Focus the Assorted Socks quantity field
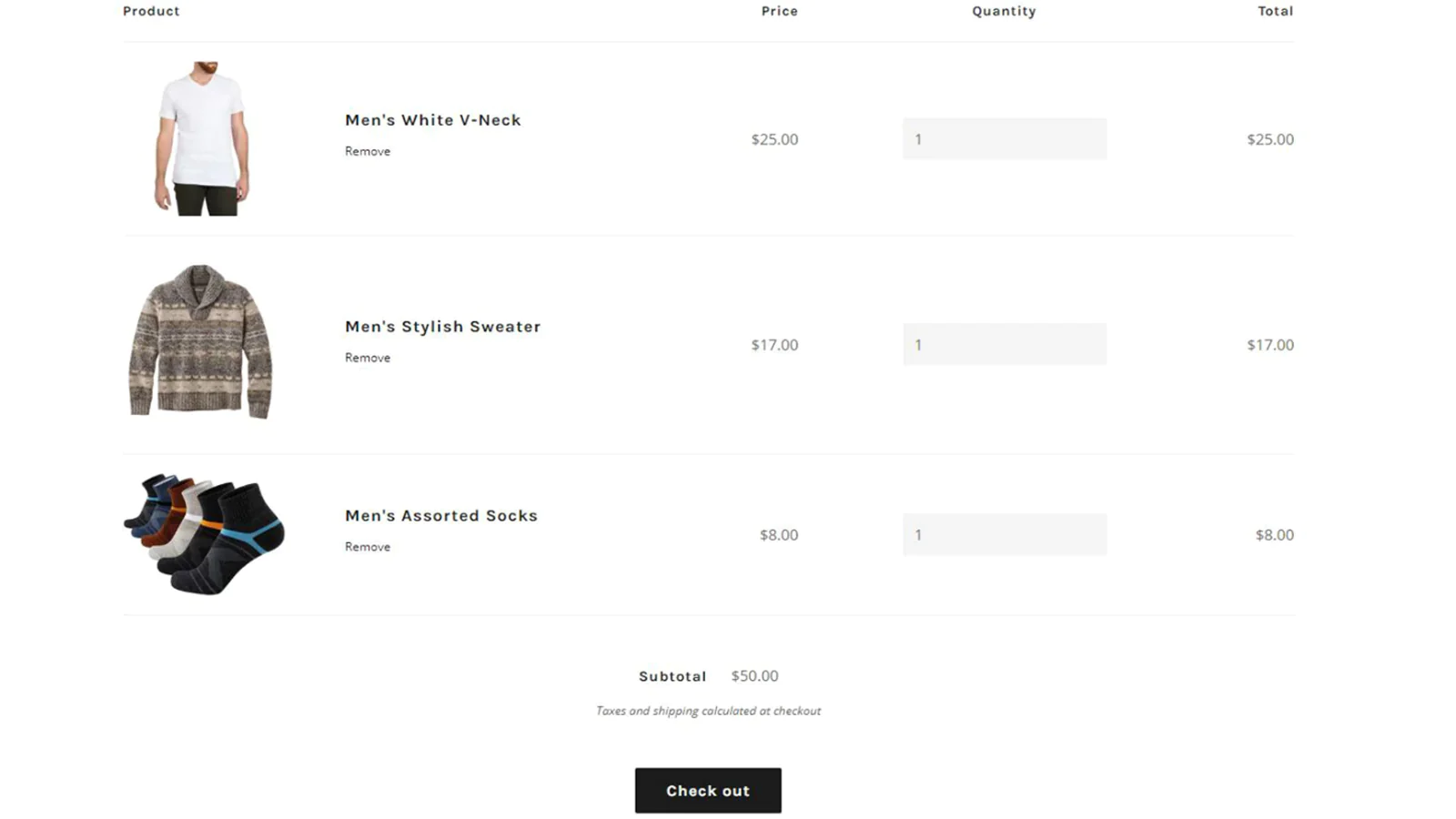The image size is (1456, 819). pos(1005,535)
